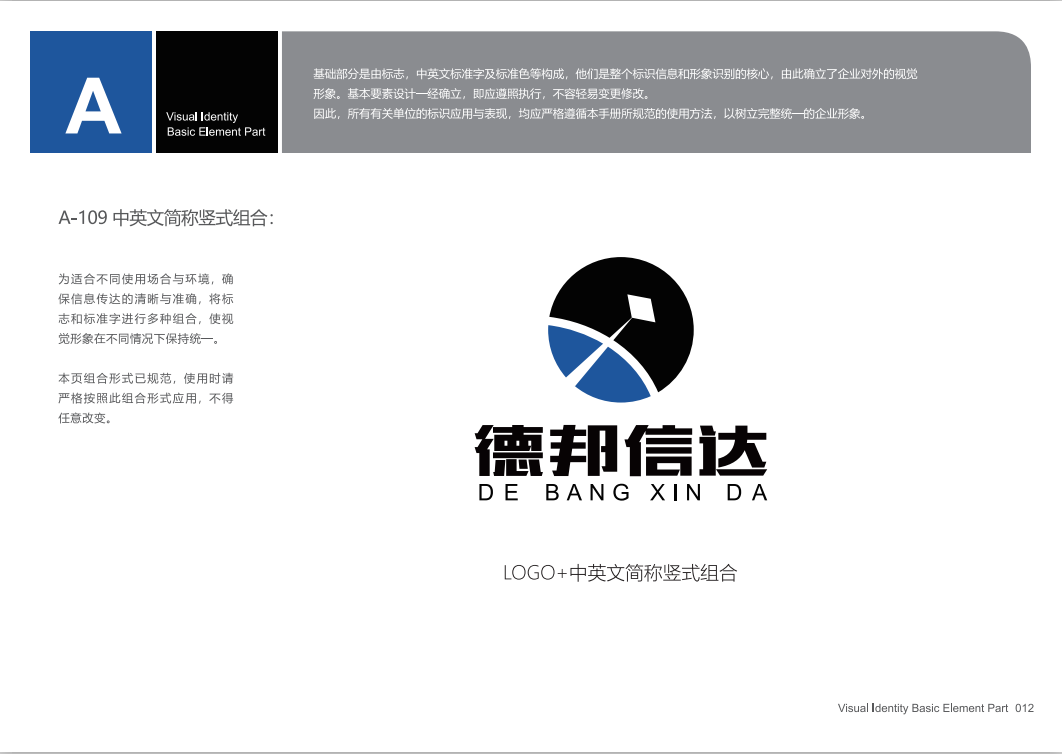Click the gray header banner description text

click(x=615, y=94)
